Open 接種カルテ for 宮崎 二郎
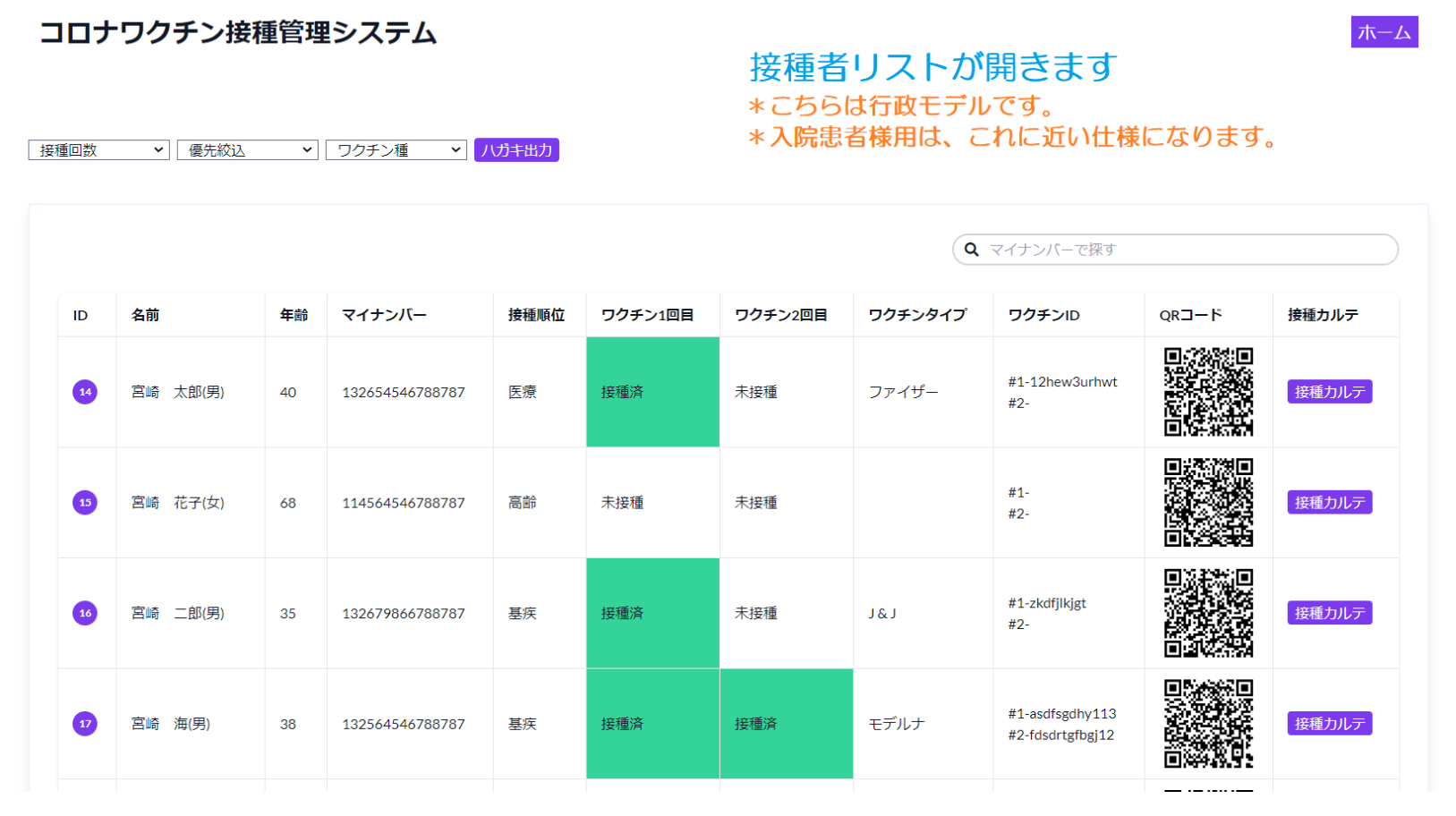The image size is (1456, 816). 1330,613
